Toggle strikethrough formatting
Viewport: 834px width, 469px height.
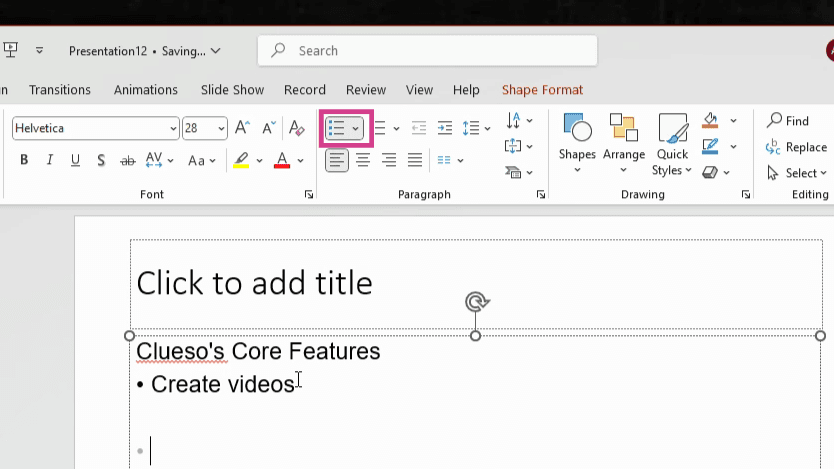pos(127,160)
